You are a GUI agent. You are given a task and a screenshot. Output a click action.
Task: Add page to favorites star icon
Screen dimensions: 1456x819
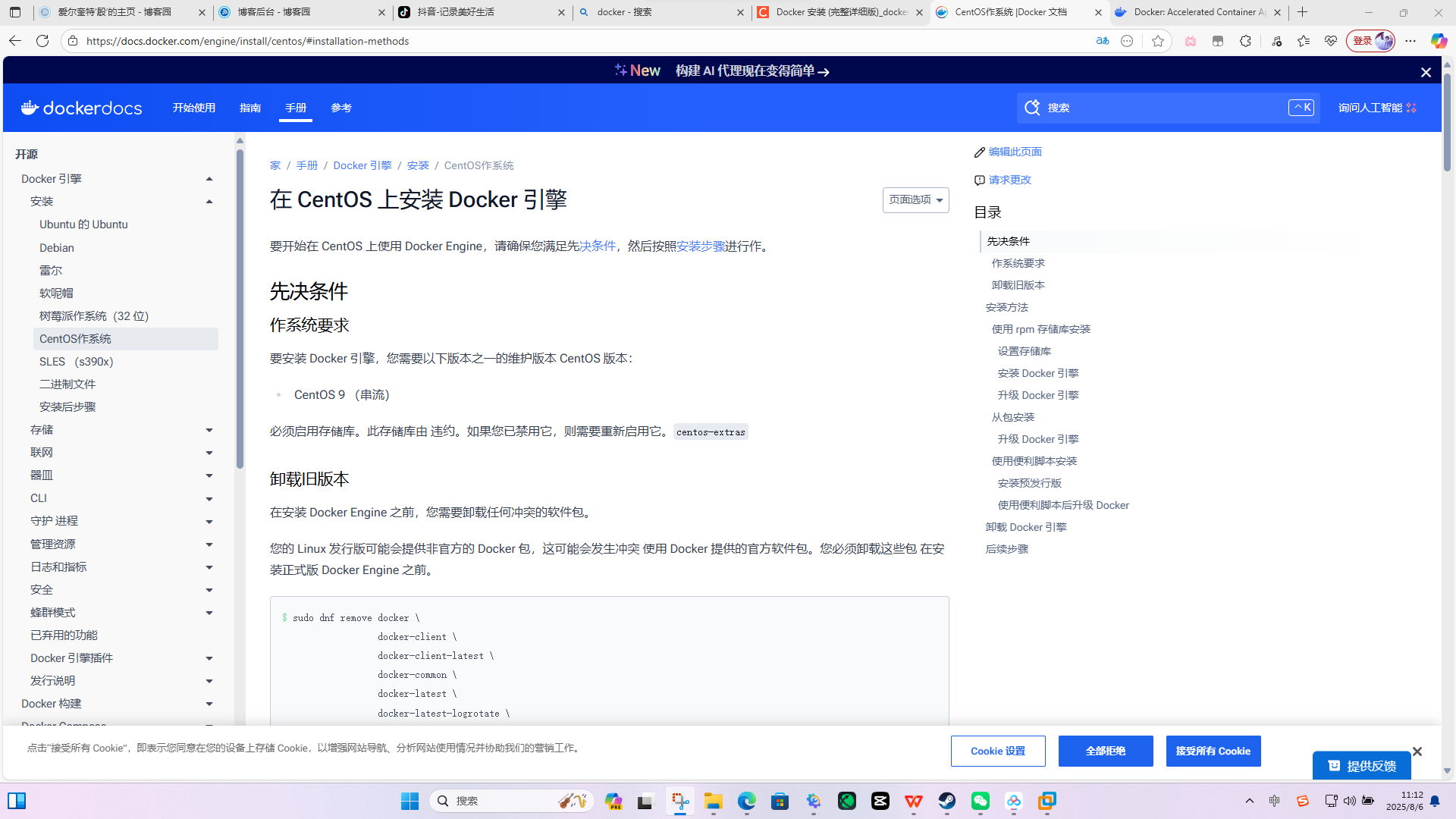[x=1157, y=41]
